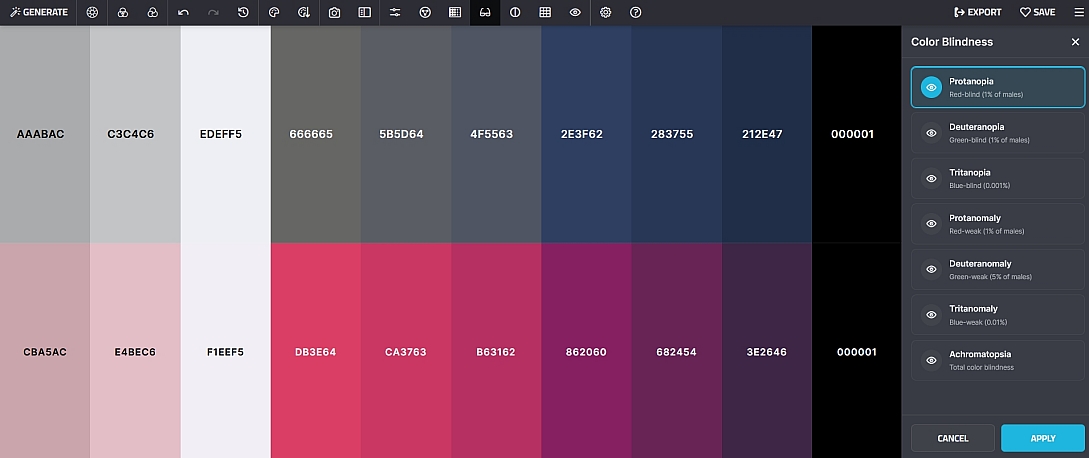1089x458 pixels.
Task: Click the second overlapping-circles icon
Action: [x=153, y=13]
